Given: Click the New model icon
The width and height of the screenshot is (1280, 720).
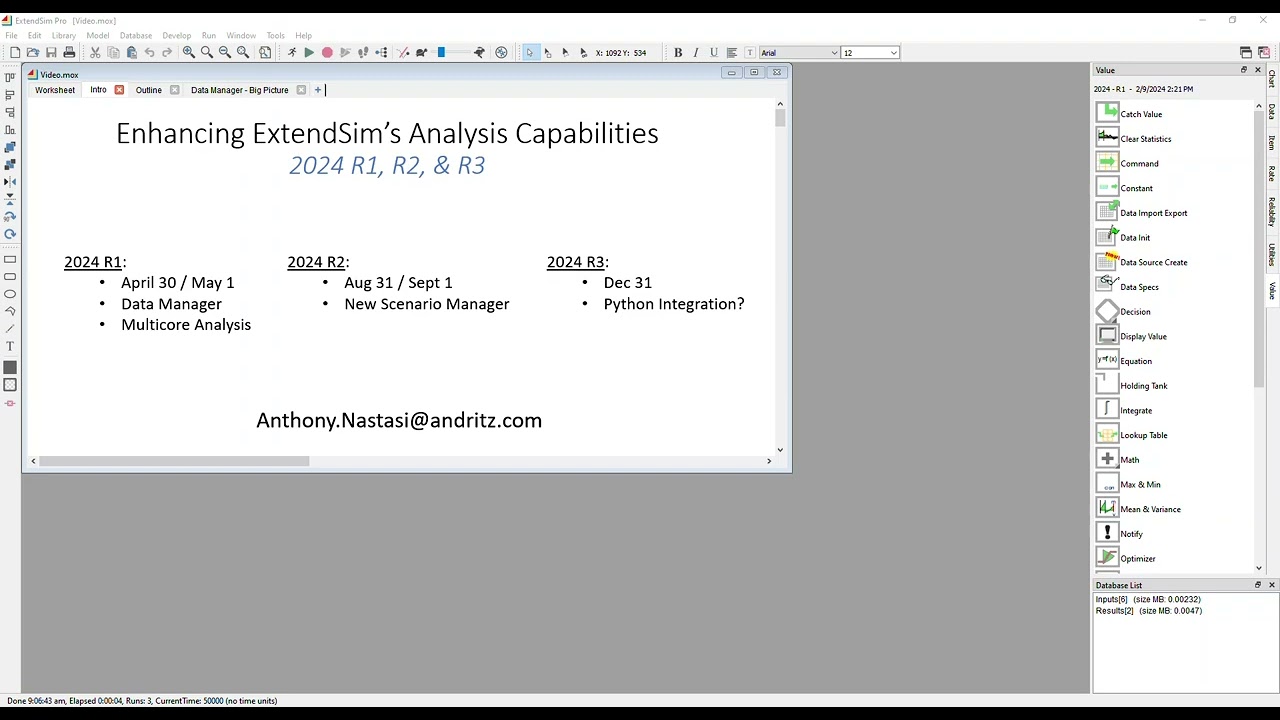Looking at the screenshot, I should click(15, 52).
